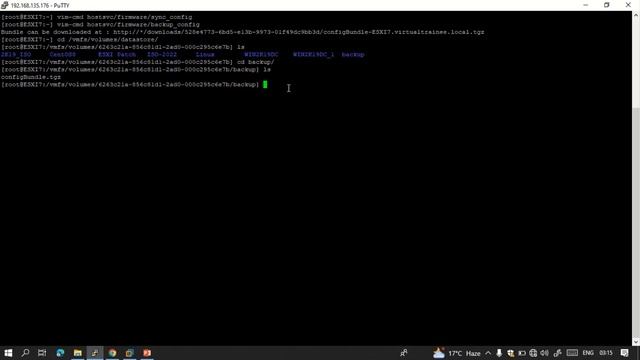Open the Windows Security tray icon

point(511,353)
